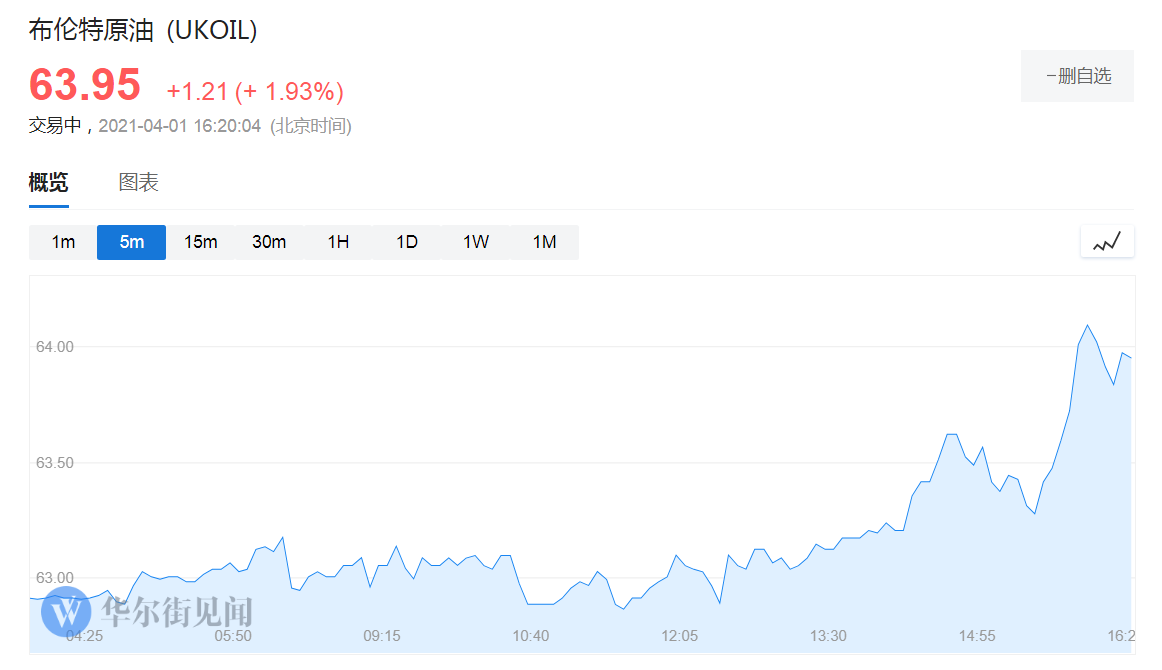Click the +1.21 (+1.93%) change value
The image size is (1162, 670).
click(x=255, y=92)
